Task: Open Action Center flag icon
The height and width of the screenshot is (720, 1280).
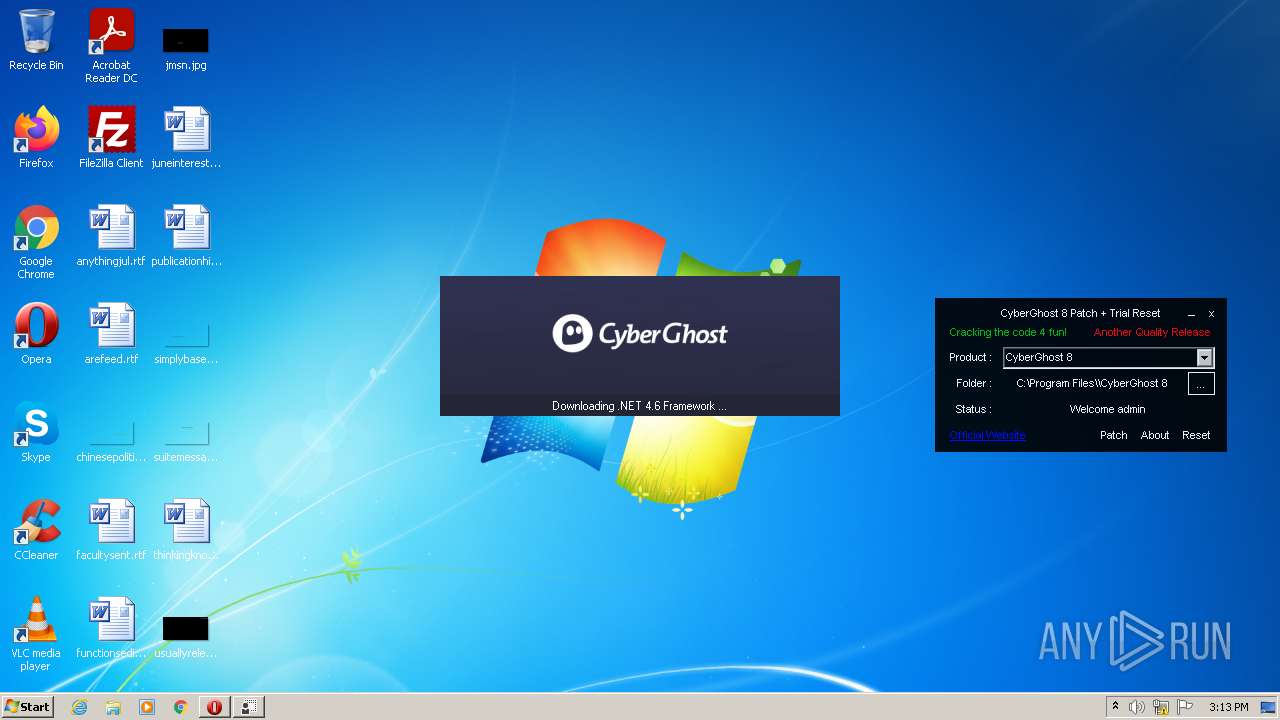Action: pyautogui.click(x=1185, y=707)
